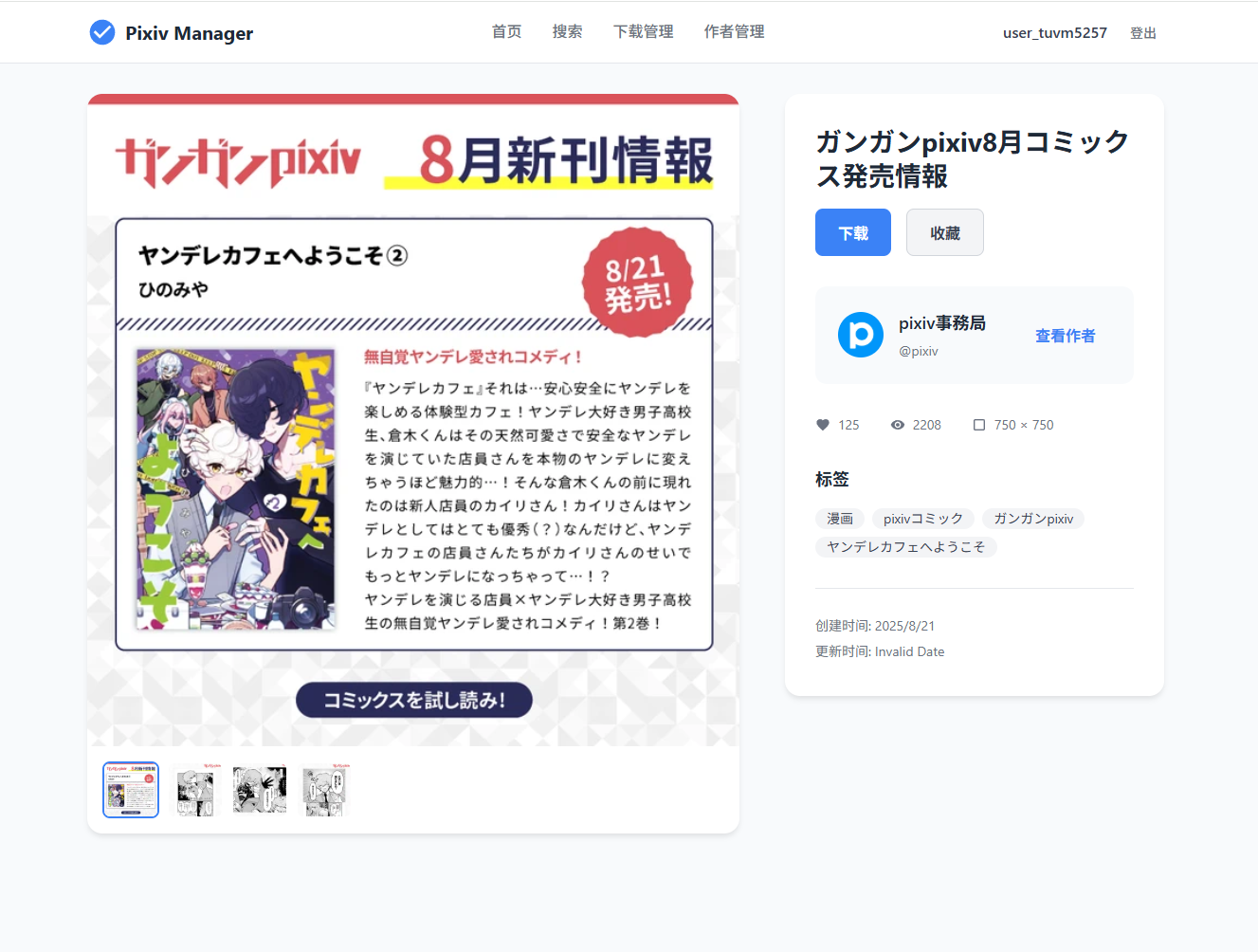1258x952 pixels.
Task: Click the 创建时间: 2025/8/21 text
Action: 875,626
